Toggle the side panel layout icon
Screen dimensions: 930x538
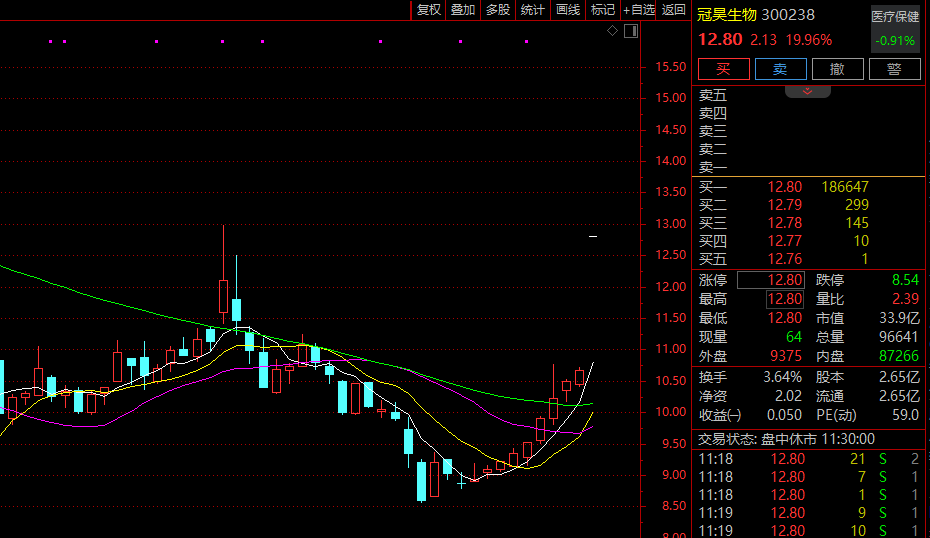pyautogui.click(x=631, y=31)
